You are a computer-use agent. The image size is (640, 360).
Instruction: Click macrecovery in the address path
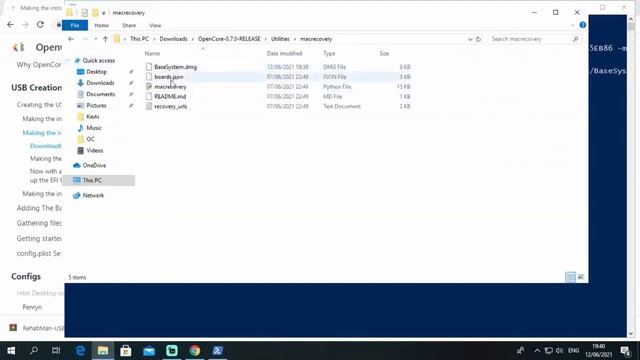coord(316,39)
